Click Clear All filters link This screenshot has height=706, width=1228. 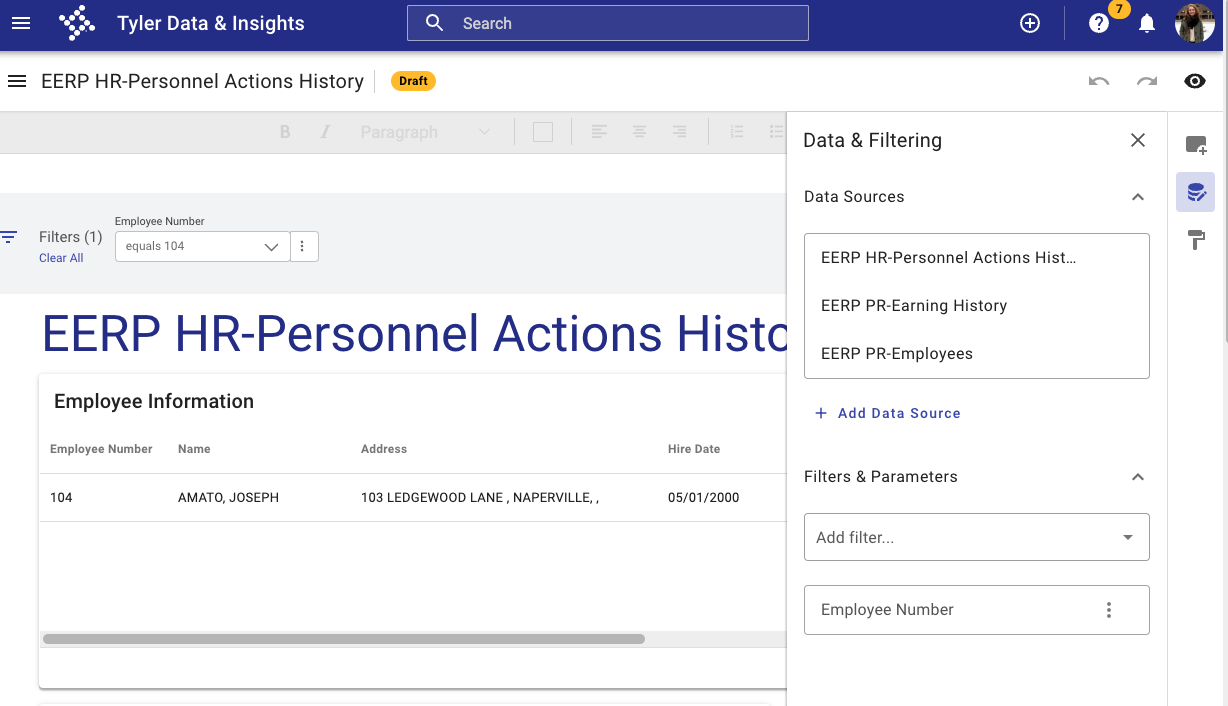point(61,258)
